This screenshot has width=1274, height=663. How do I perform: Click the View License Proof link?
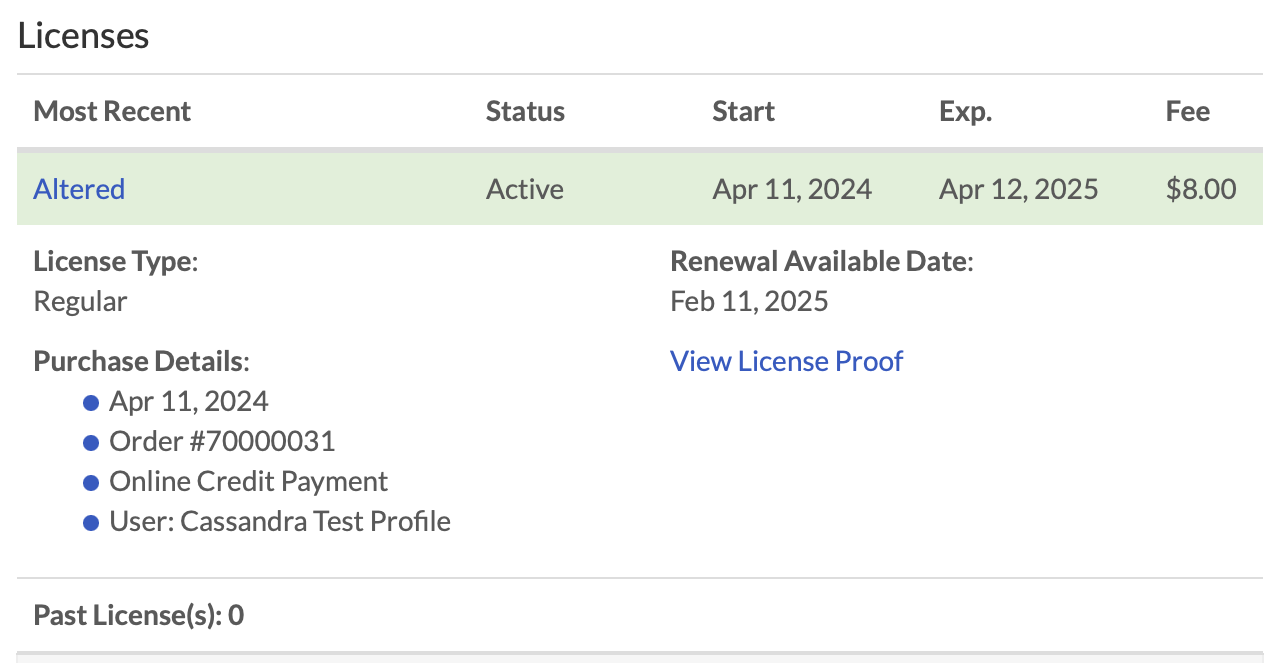coord(786,361)
